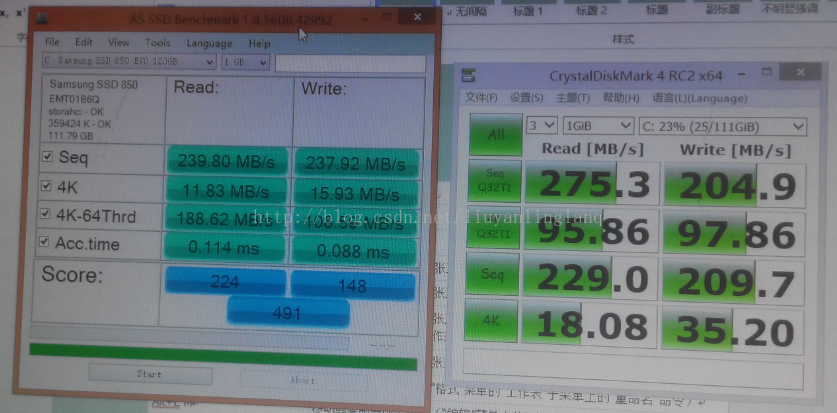Open Language menu in AS SSD Benchmark
Screen dimensions: 837x413
(x=209, y=43)
